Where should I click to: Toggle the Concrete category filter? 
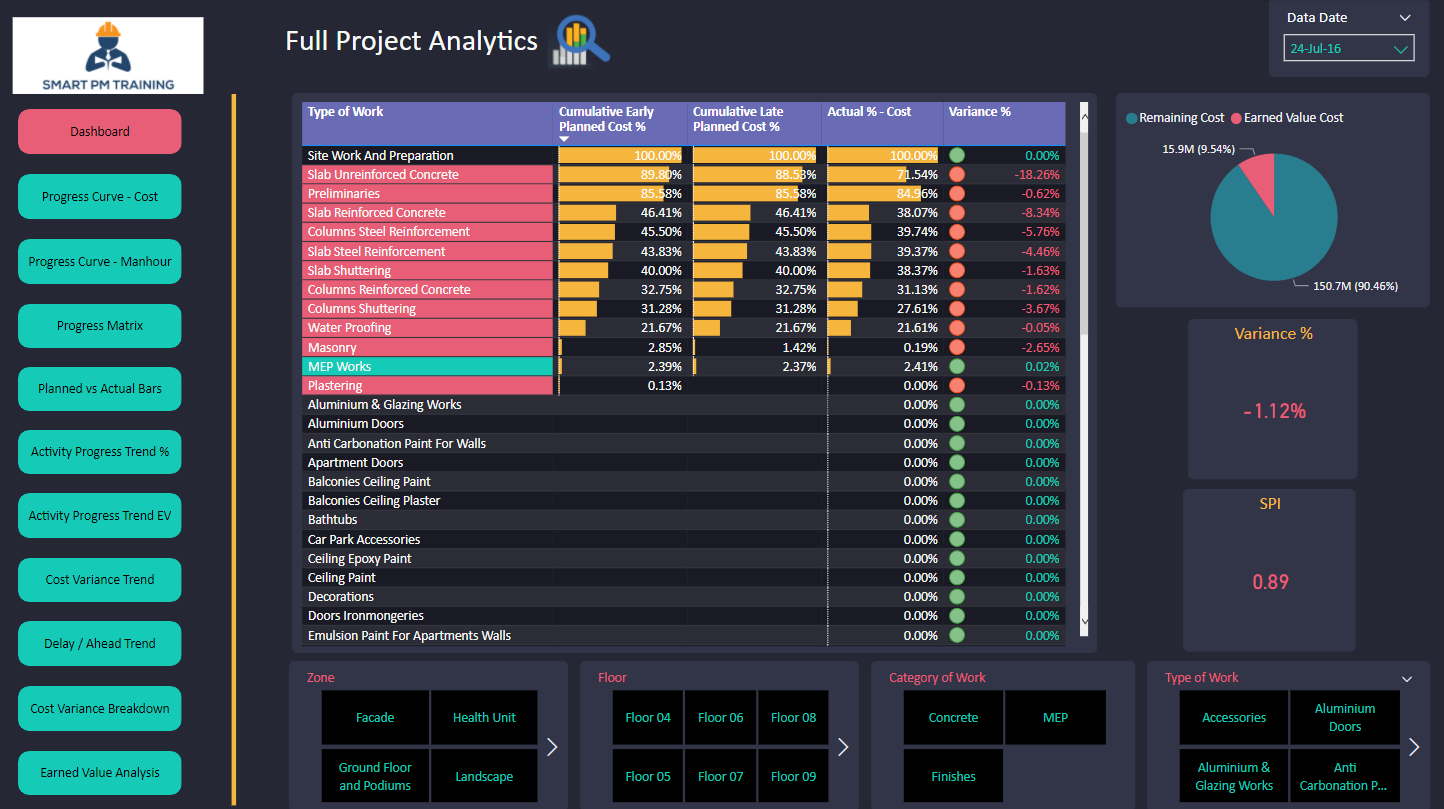point(952,717)
